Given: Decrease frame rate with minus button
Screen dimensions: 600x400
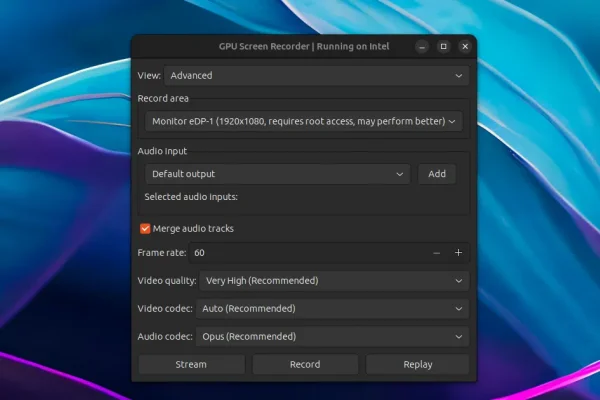Looking at the screenshot, I should click(436, 253).
